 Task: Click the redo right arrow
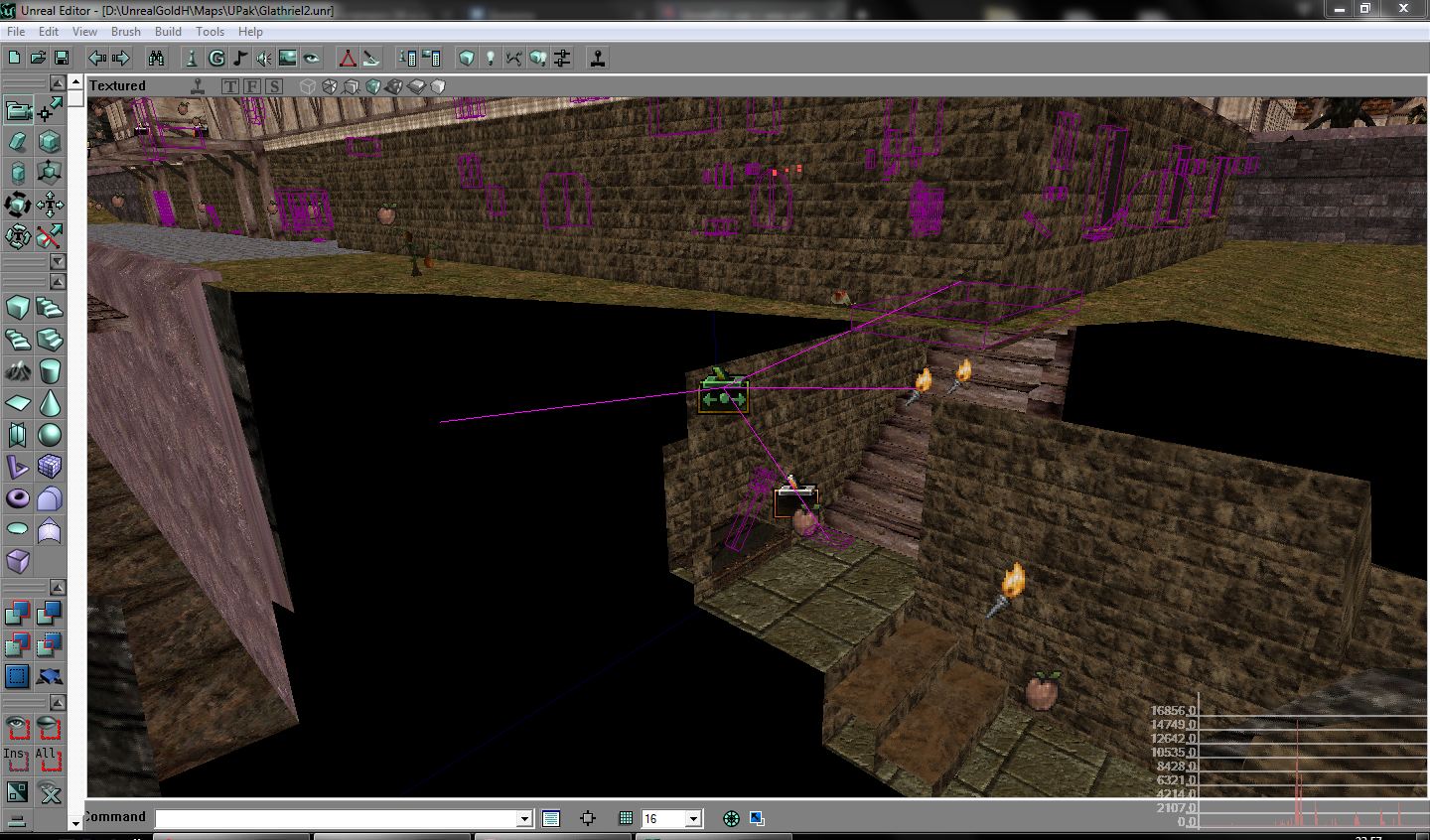pos(121,59)
